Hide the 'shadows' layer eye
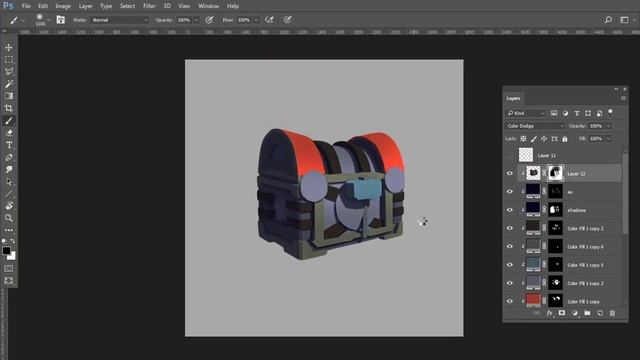640x360 pixels. (x=510, y=210)
